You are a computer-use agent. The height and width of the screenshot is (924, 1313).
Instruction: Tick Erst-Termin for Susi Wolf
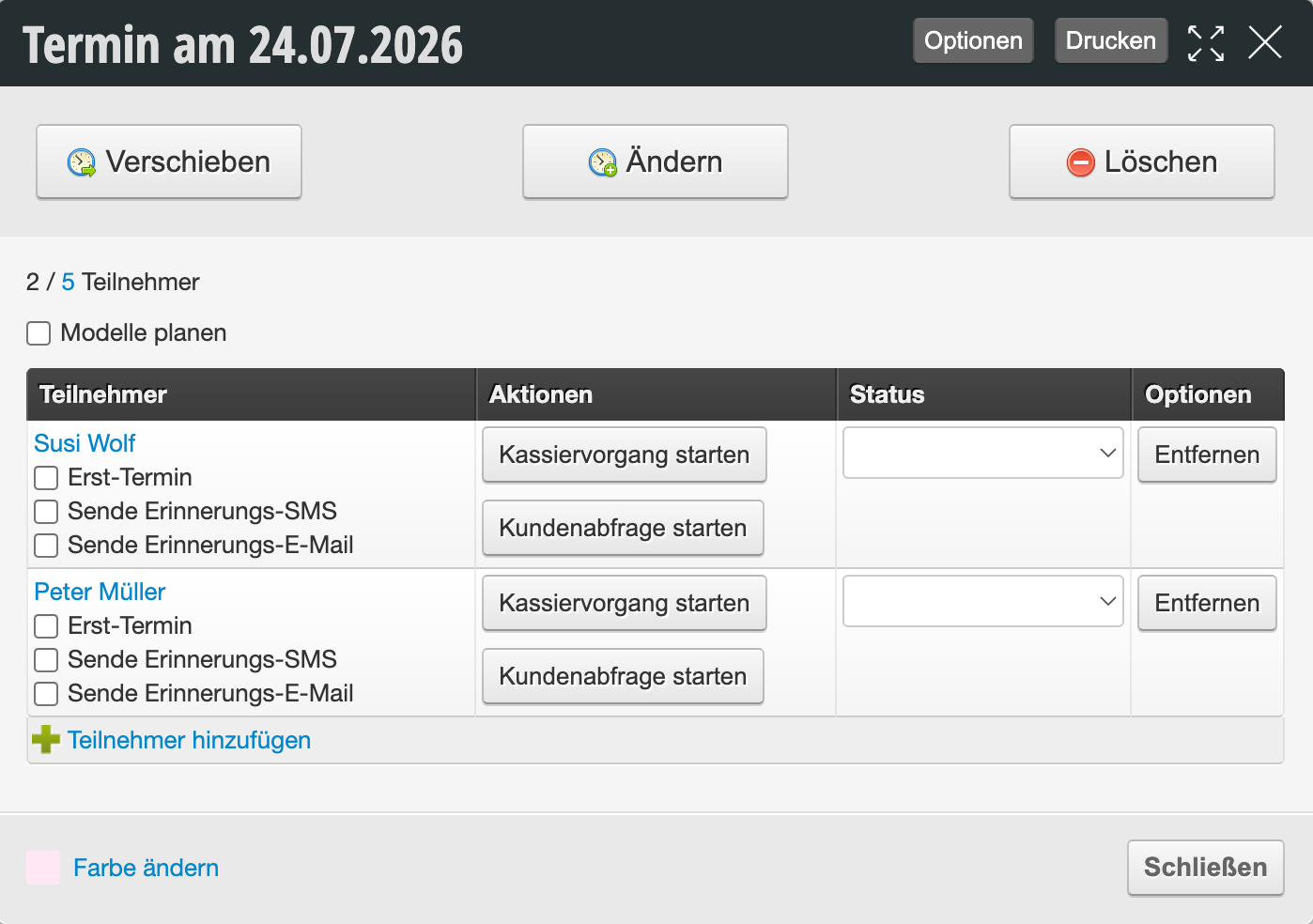46,478
